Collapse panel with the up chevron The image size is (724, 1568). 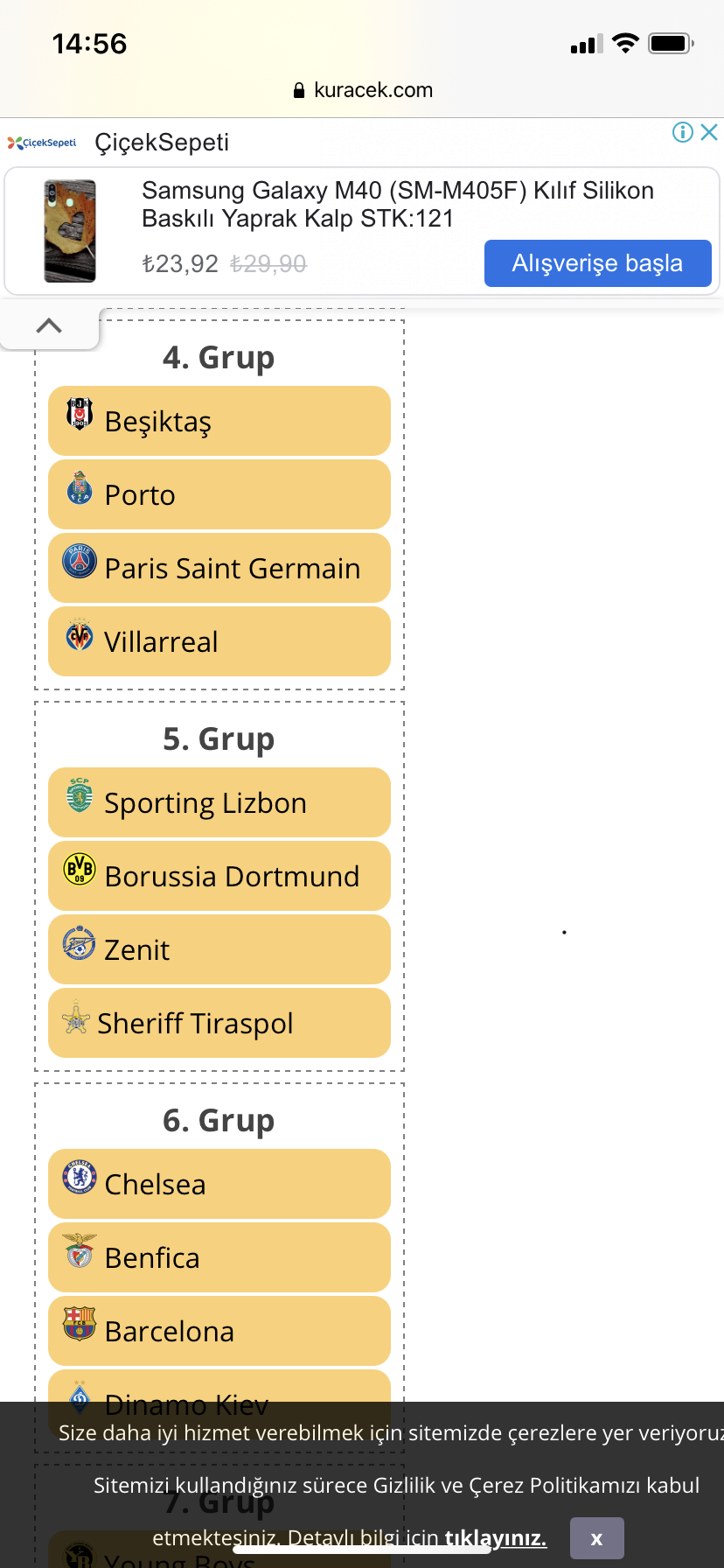coord(49,325)
